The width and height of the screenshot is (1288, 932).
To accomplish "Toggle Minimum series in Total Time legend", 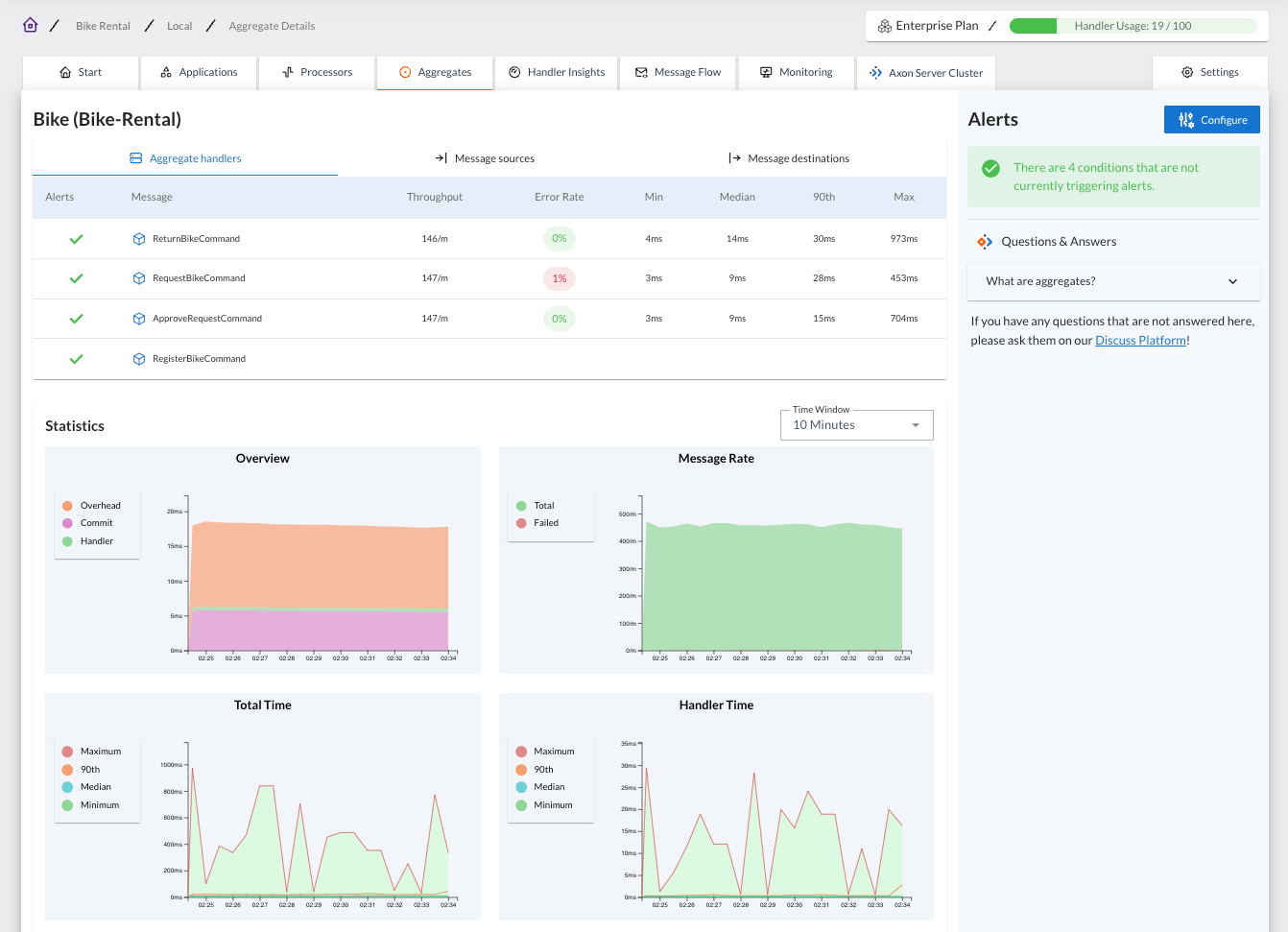I will [91, 805].
